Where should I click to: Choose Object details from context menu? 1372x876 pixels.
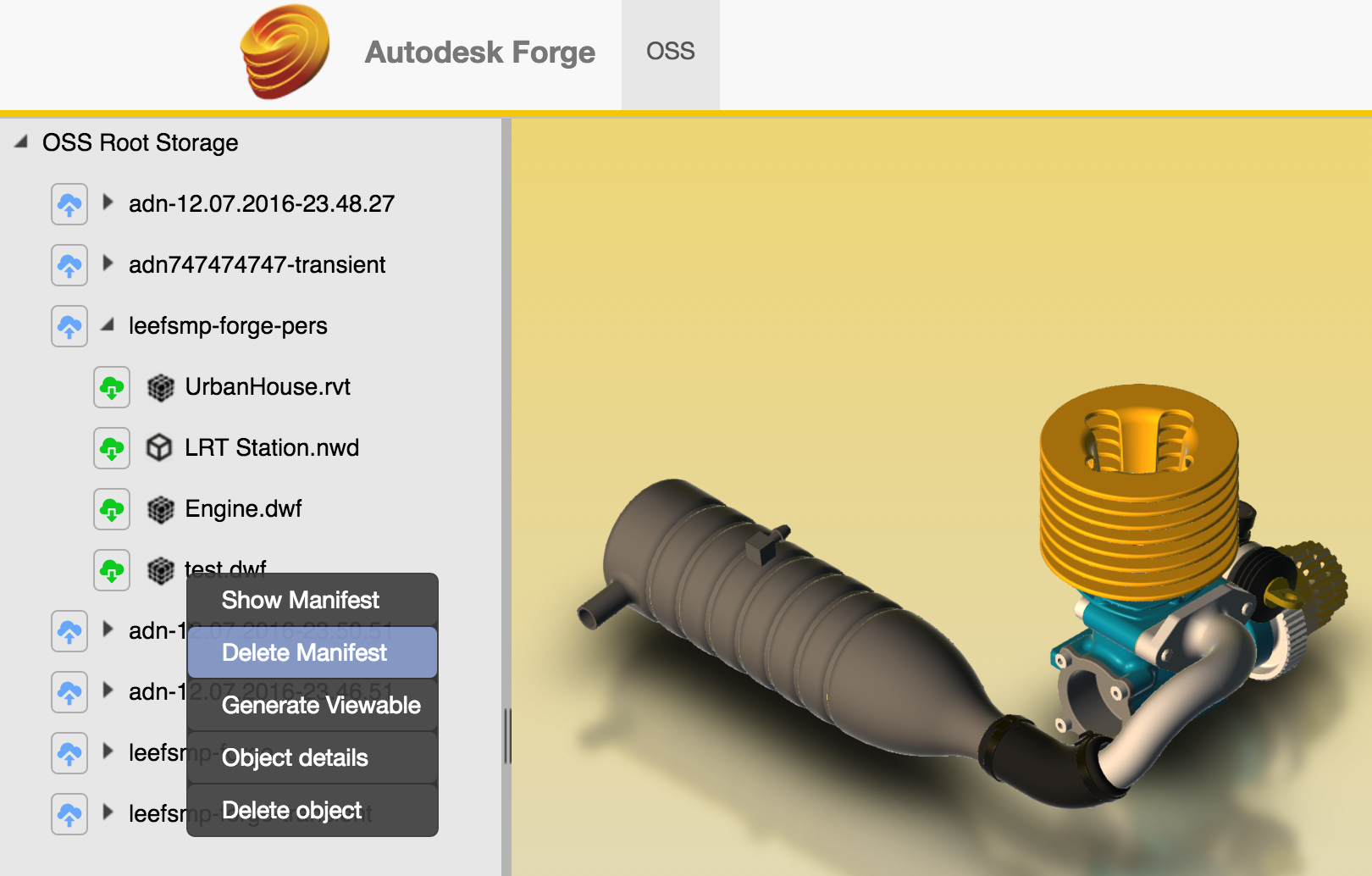point(313,757)
